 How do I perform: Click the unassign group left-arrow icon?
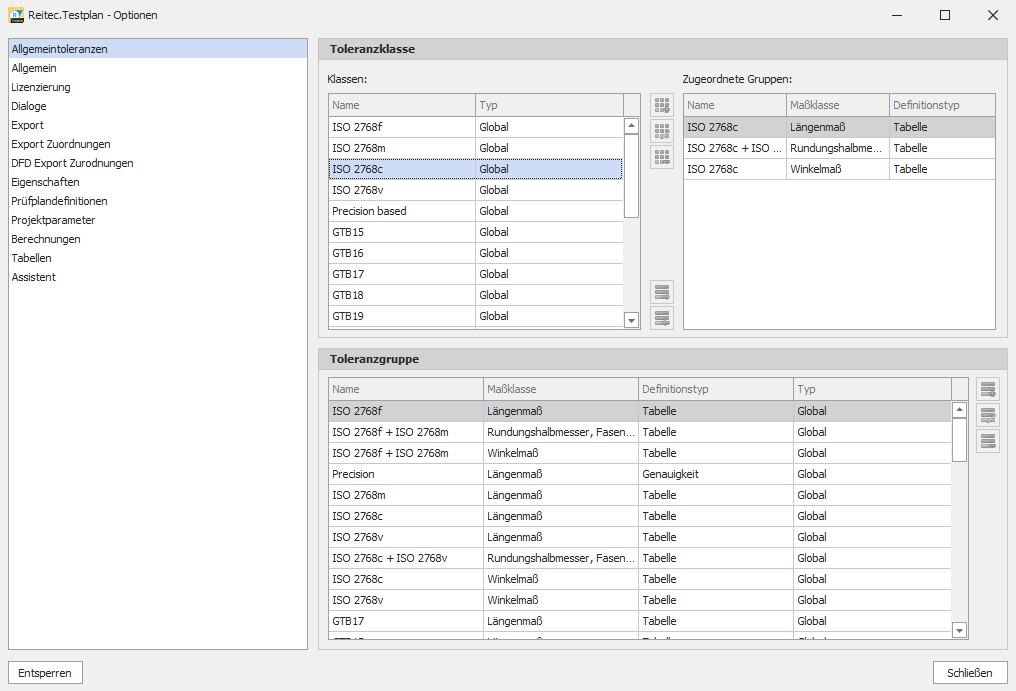661,318
